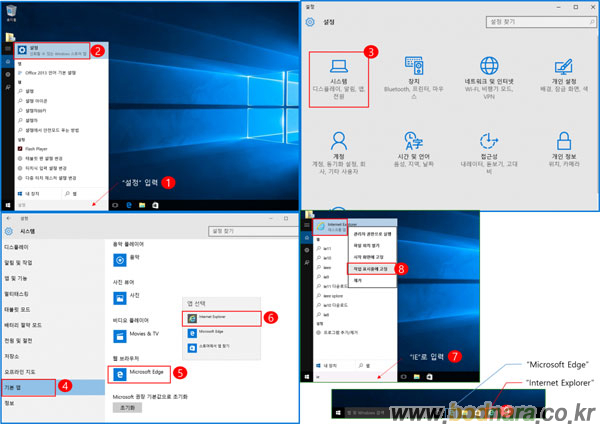Click 관리자 권한으로 실행 in the context menu

(372, 234)
